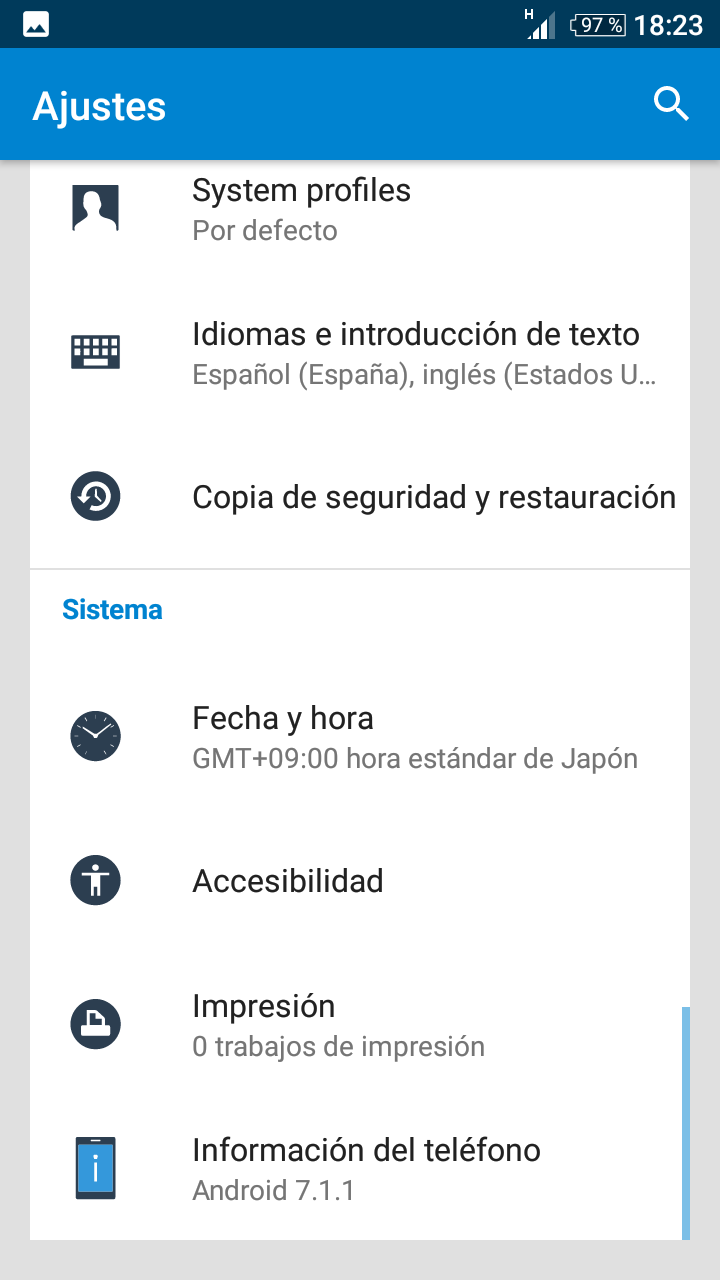Tap the System profiles person icon
This screenshot has height=1280, width=720.
tap(95, 209)
